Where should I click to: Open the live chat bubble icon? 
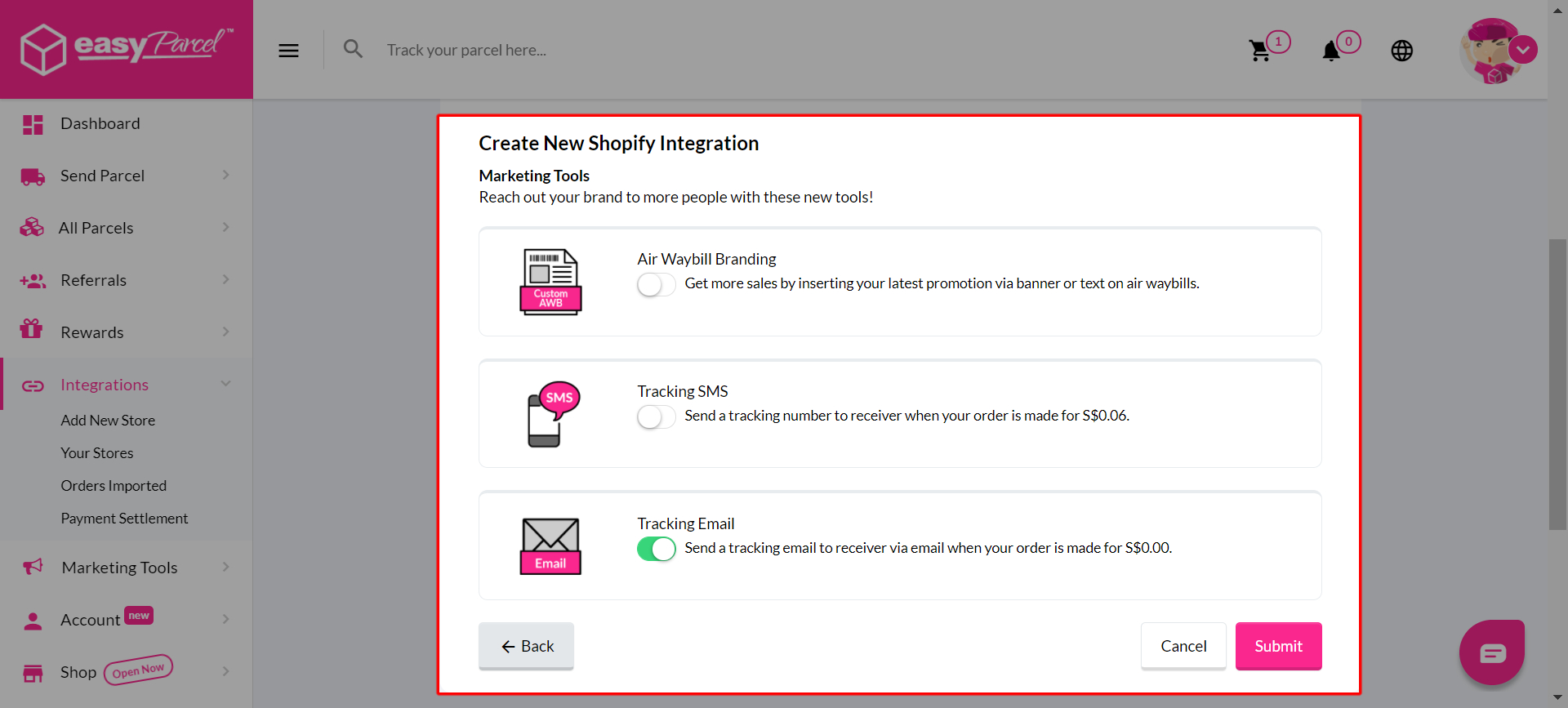click(1492, 652)
